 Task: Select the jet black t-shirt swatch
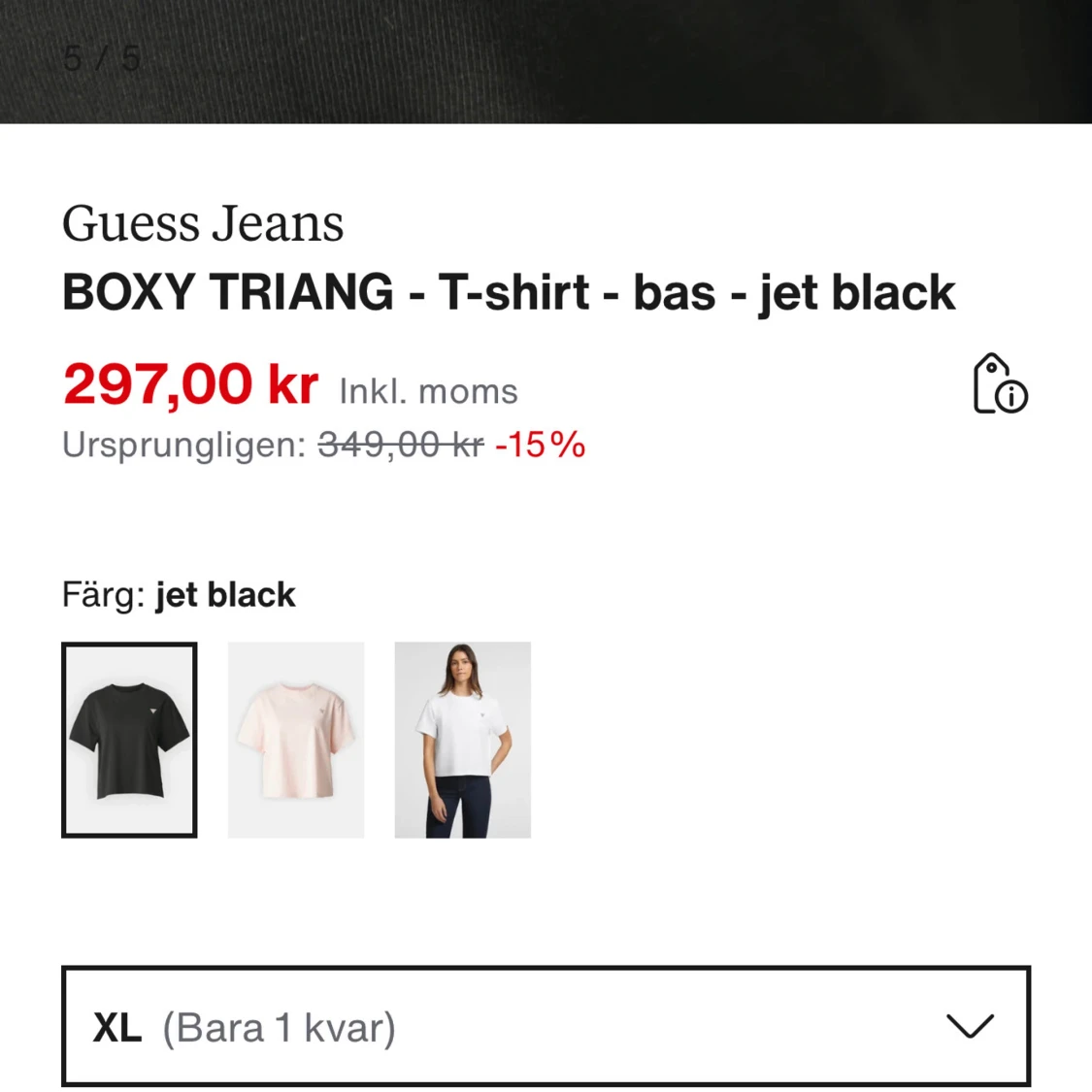point(129,740)
